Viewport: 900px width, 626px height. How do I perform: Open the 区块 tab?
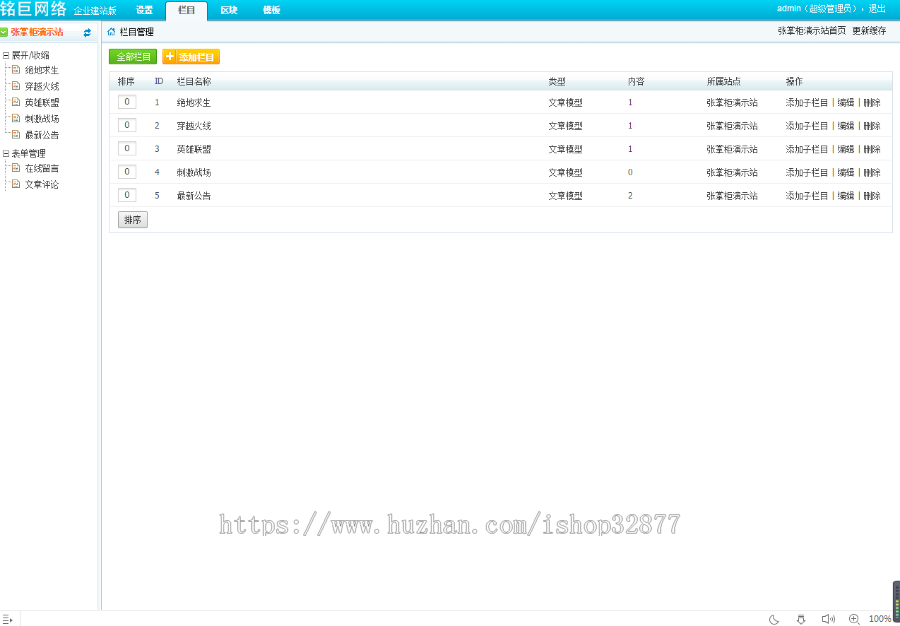229,10
